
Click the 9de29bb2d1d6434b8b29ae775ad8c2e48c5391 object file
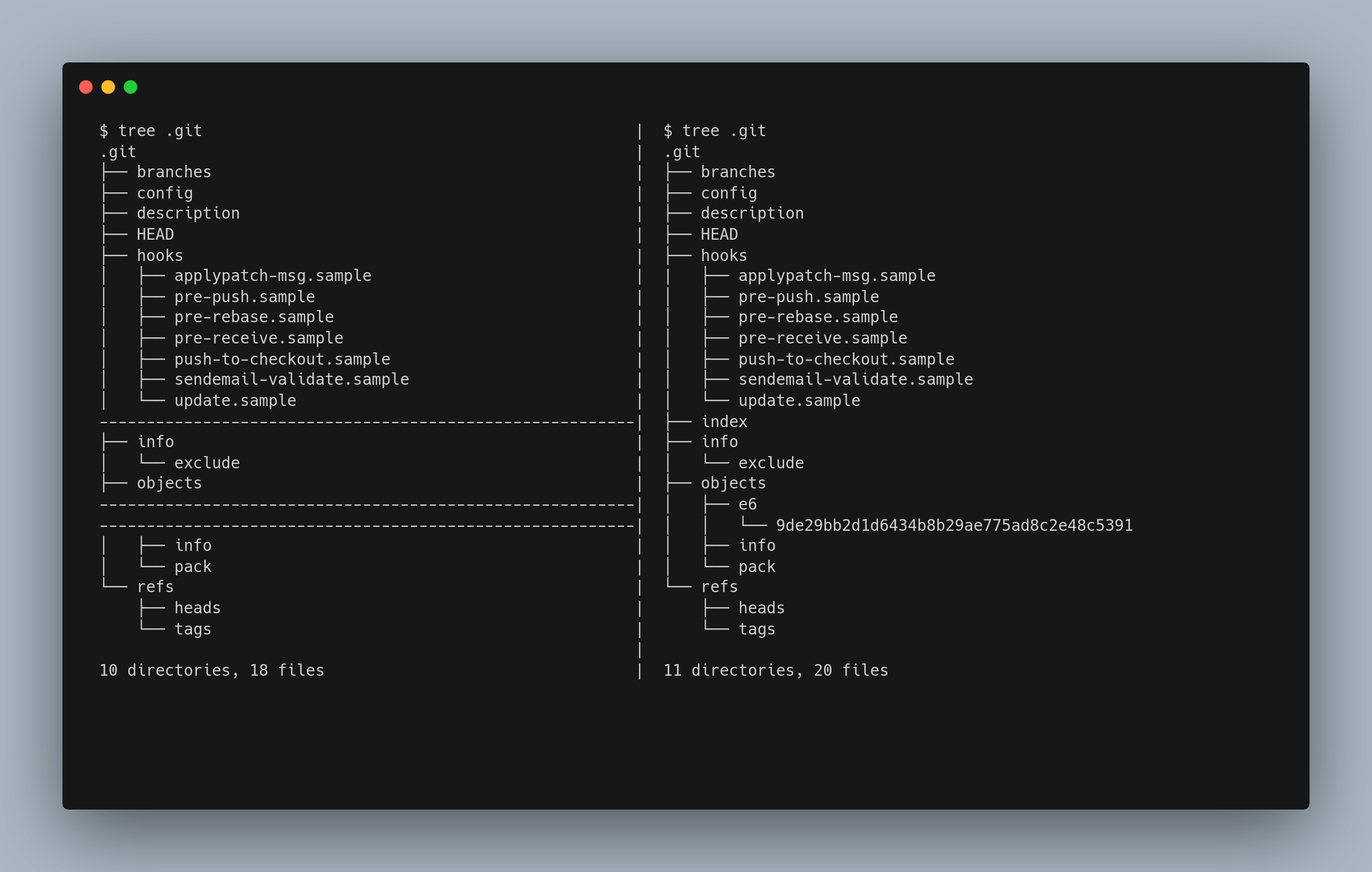[x=954, y=525]
